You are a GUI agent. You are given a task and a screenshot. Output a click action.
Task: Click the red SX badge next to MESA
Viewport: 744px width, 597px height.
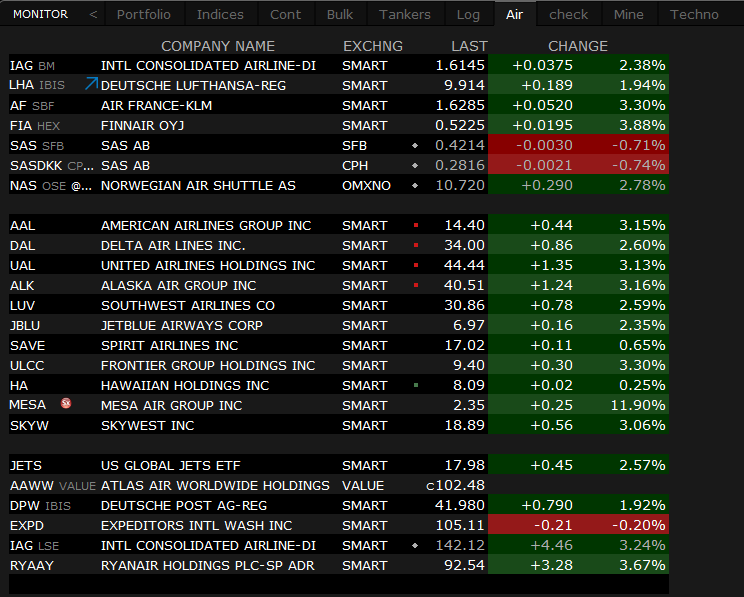pyautogui.click(x=66, y=403)
